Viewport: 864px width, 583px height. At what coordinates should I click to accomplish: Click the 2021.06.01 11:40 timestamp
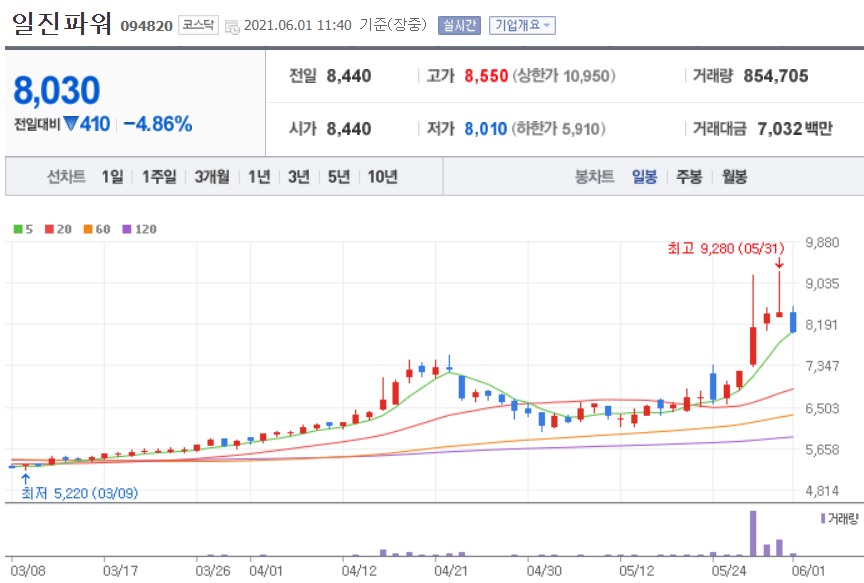pyautogui.click(x=298, y=25)
